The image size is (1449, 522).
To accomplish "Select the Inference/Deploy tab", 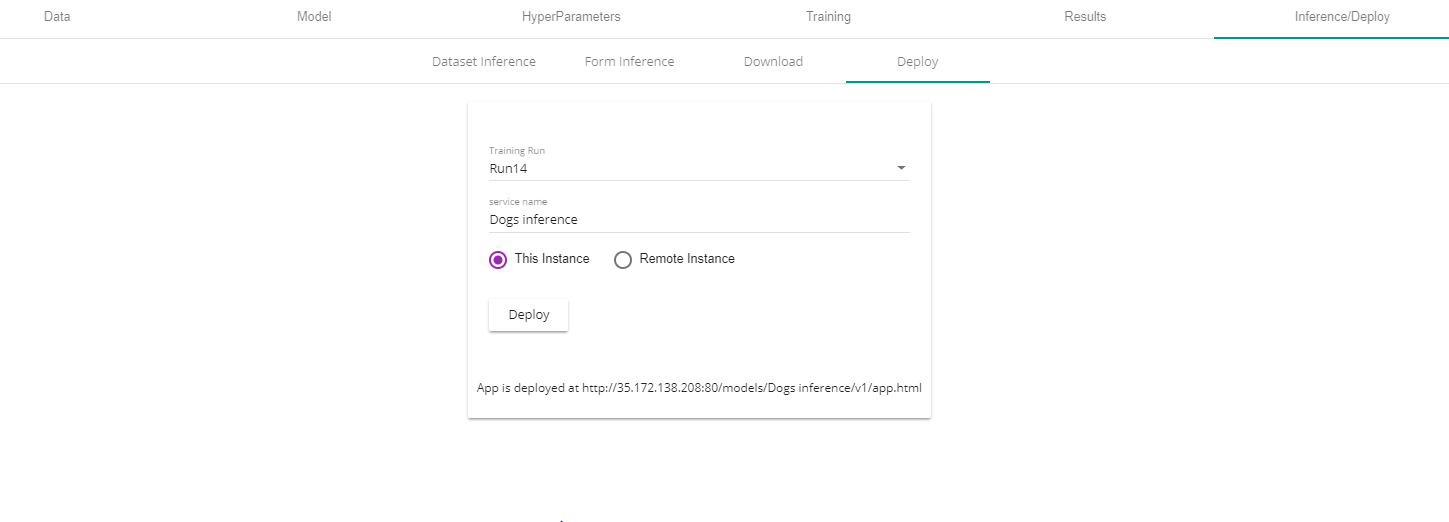I will pyautogui.click(x=1342, y=17).
